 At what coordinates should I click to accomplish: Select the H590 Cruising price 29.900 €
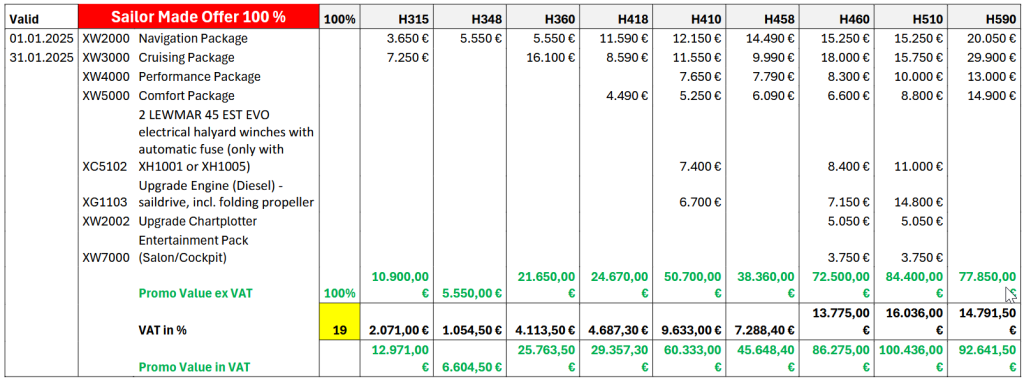click(x=990, y=58)
